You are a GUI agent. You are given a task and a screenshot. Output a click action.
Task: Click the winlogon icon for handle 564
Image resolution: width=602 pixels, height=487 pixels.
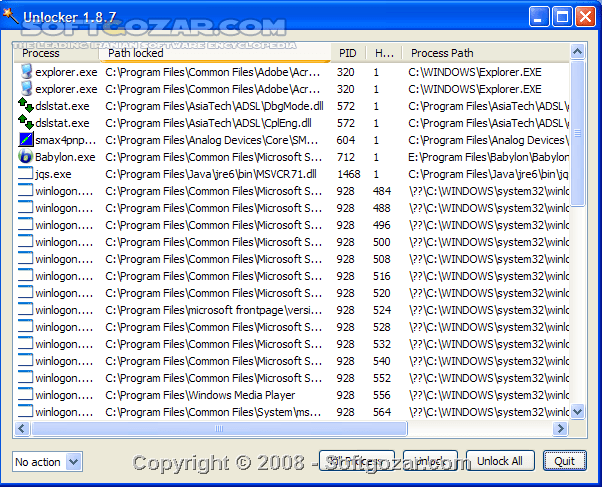tap(26, 412)
